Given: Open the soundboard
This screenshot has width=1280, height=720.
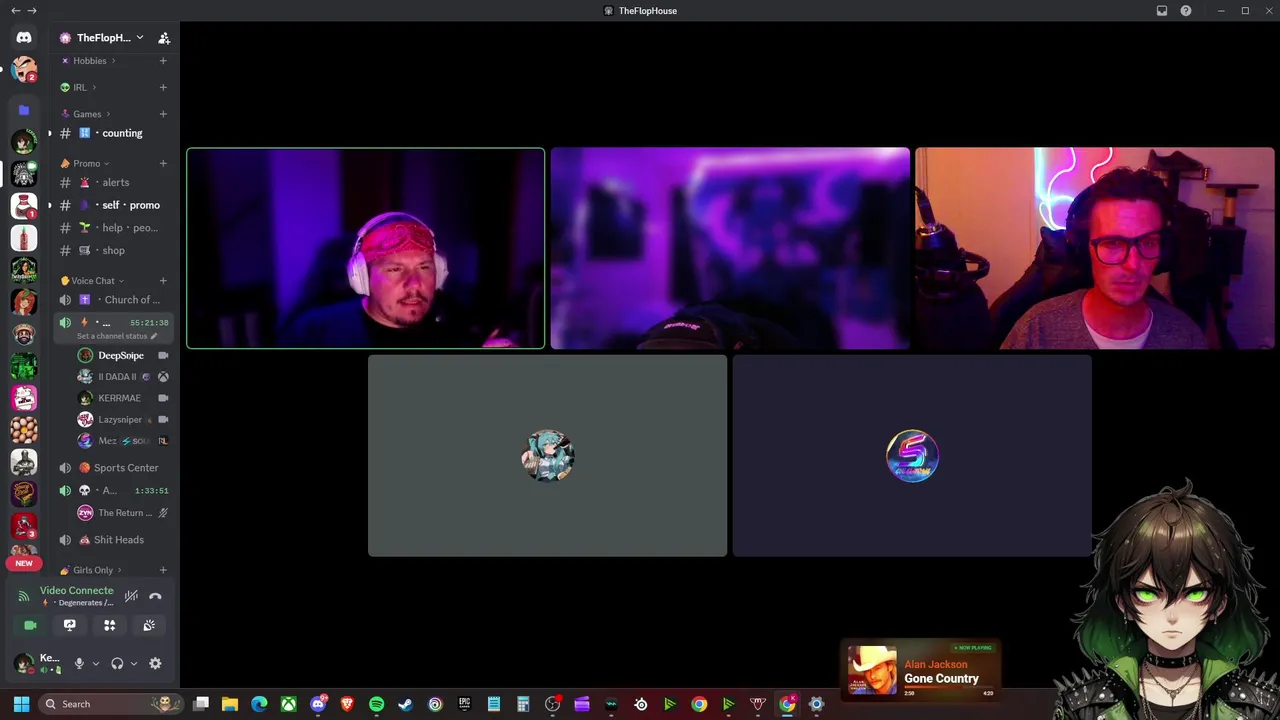Looking at the screenshot, I should [x=149, y=625].
